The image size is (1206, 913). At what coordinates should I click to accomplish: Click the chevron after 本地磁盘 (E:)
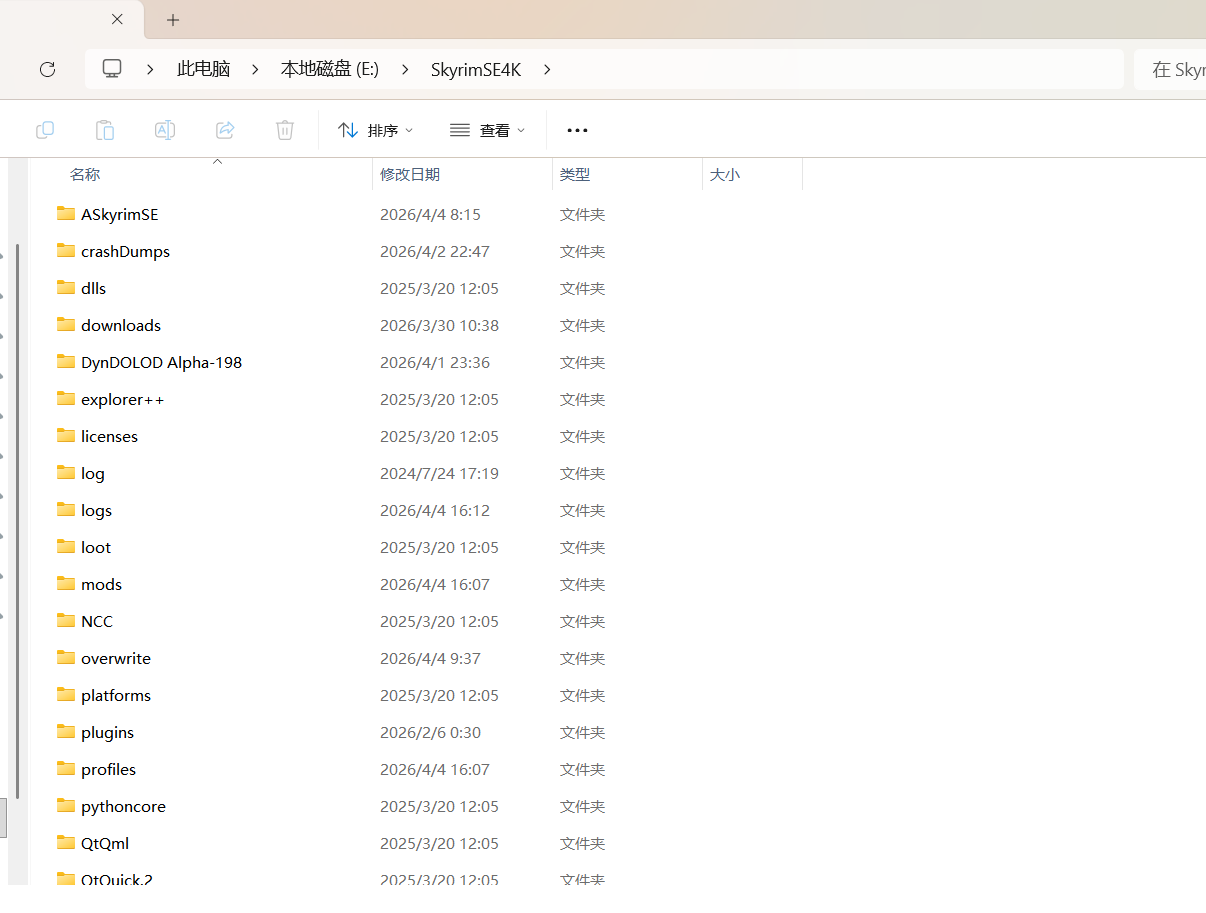pos(404,69)
